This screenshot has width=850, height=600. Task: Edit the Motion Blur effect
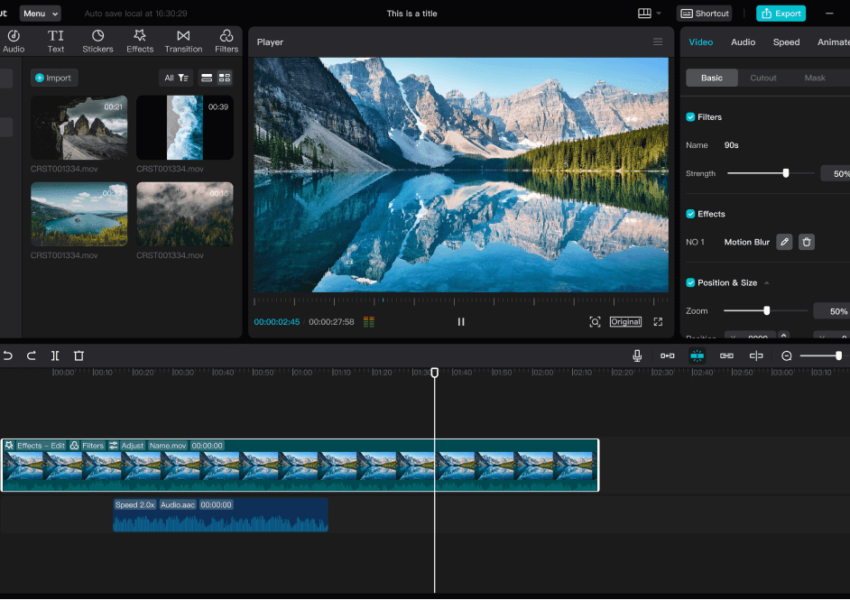[x=784, y=242]
